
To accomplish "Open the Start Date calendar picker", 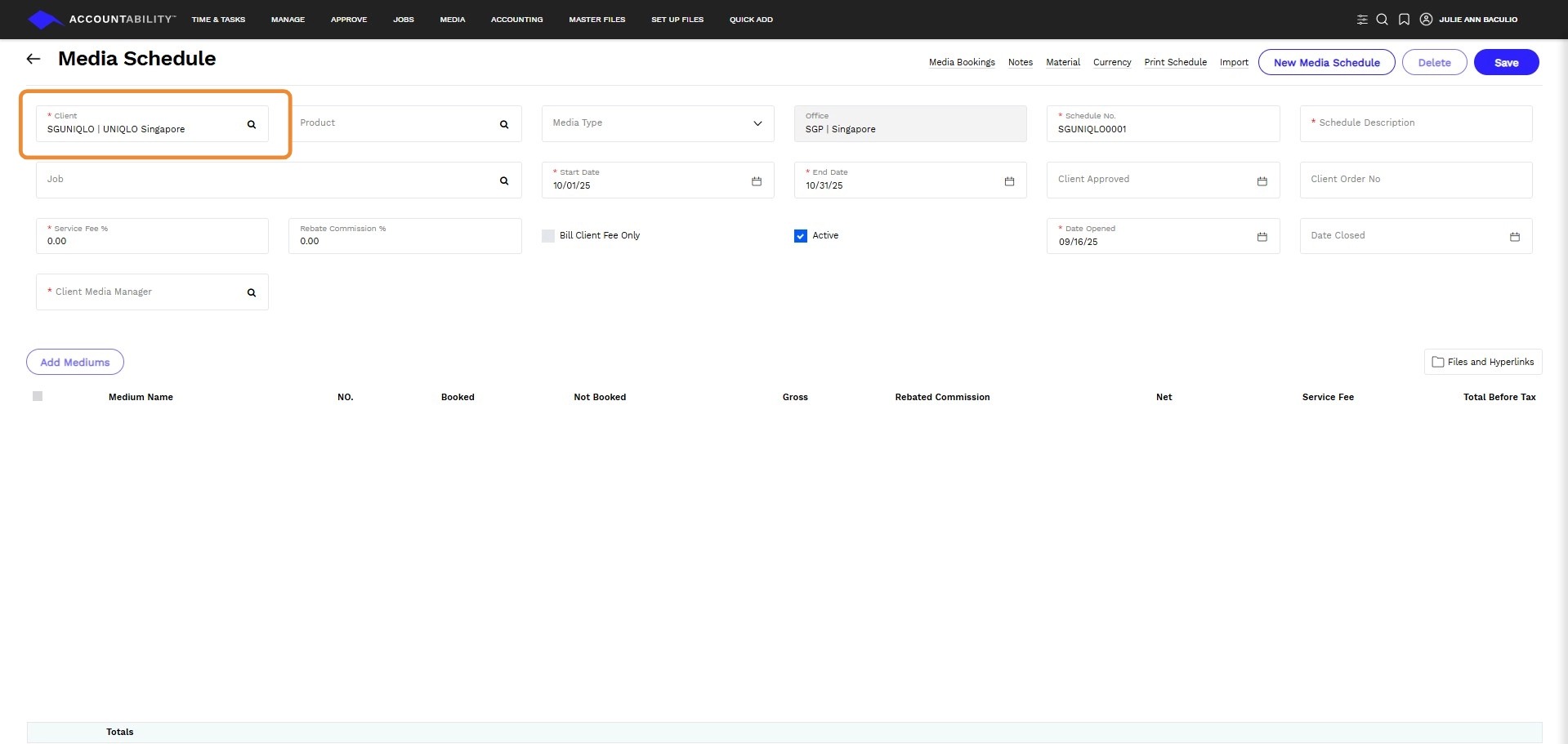I will point(757,180).
